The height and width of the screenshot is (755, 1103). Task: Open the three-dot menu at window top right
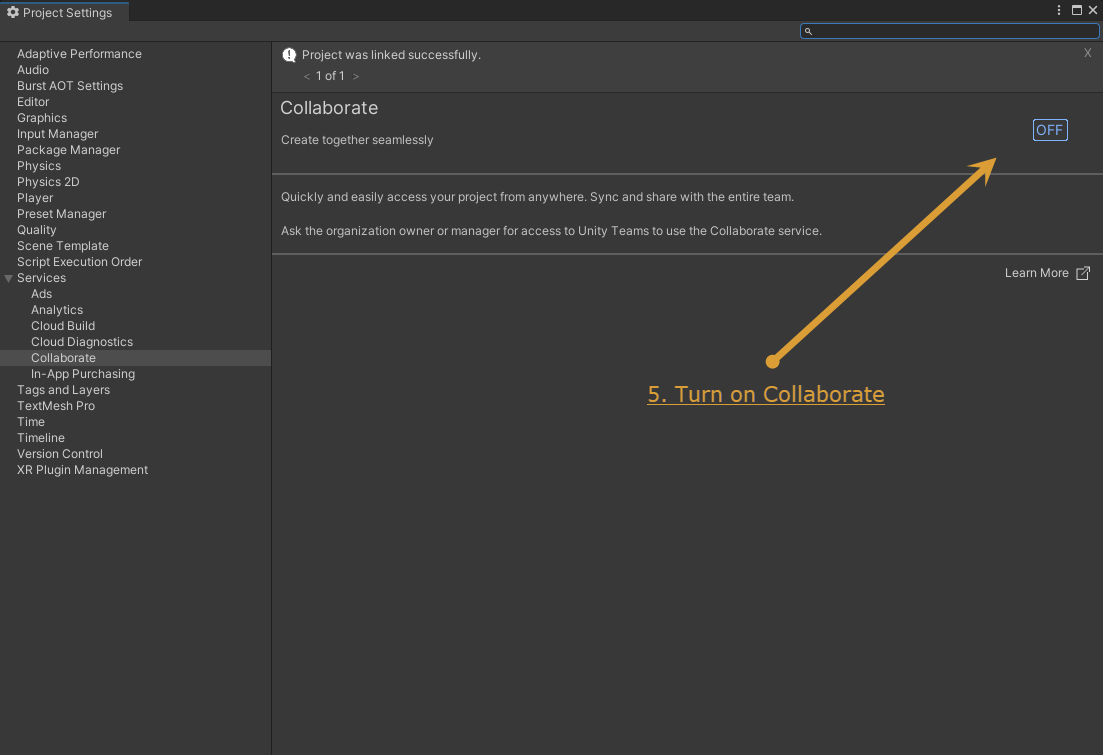pyautogui.click(x=1058, y=9)
